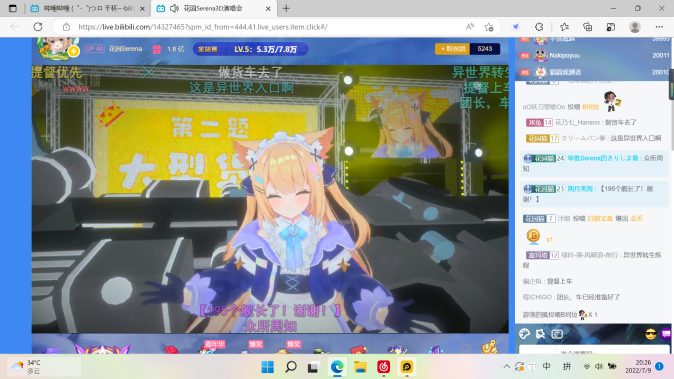Click the pink gift icon beside 1.8亿

coord(156,49)
